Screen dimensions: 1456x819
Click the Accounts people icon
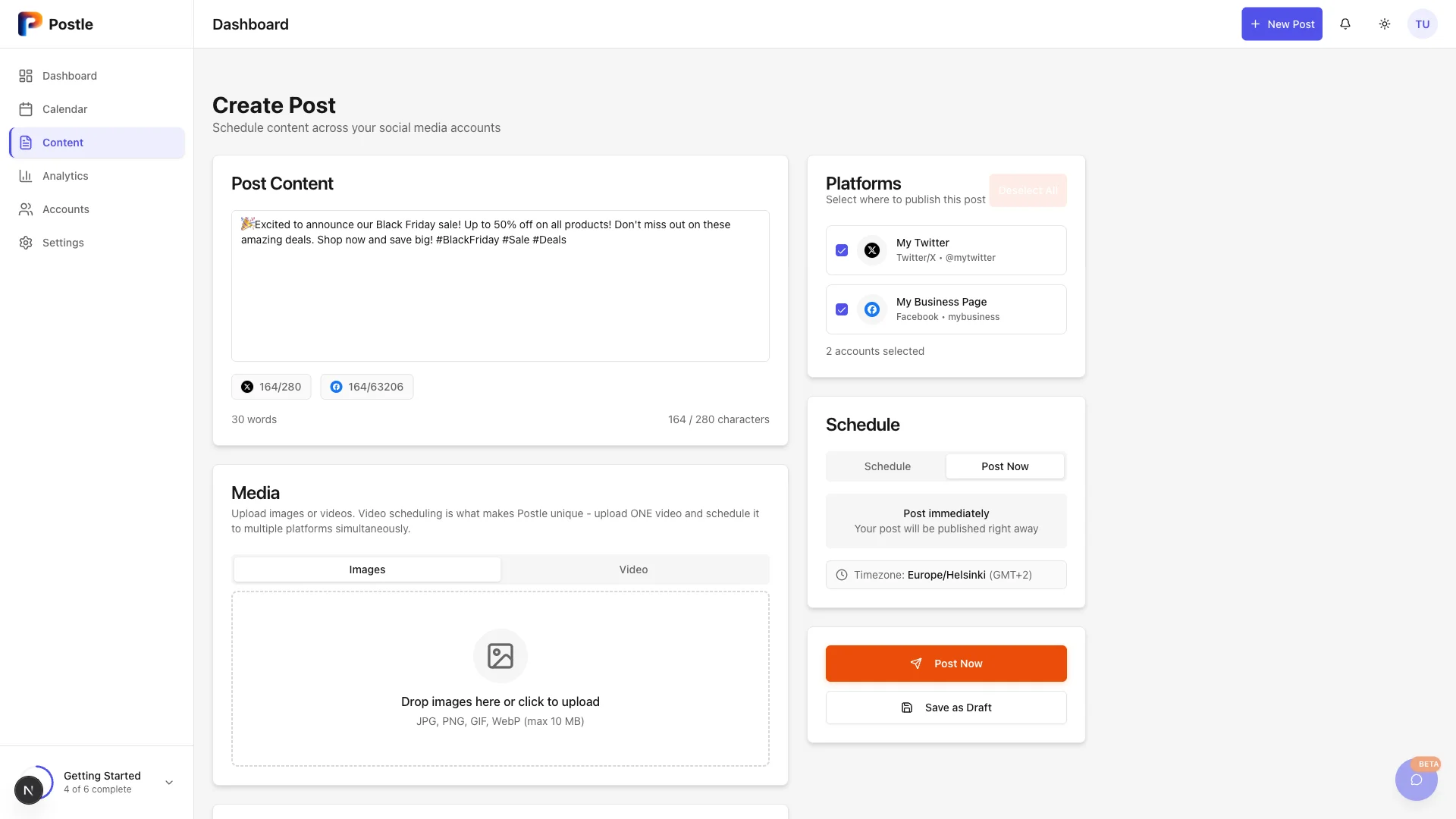[26, 209]
